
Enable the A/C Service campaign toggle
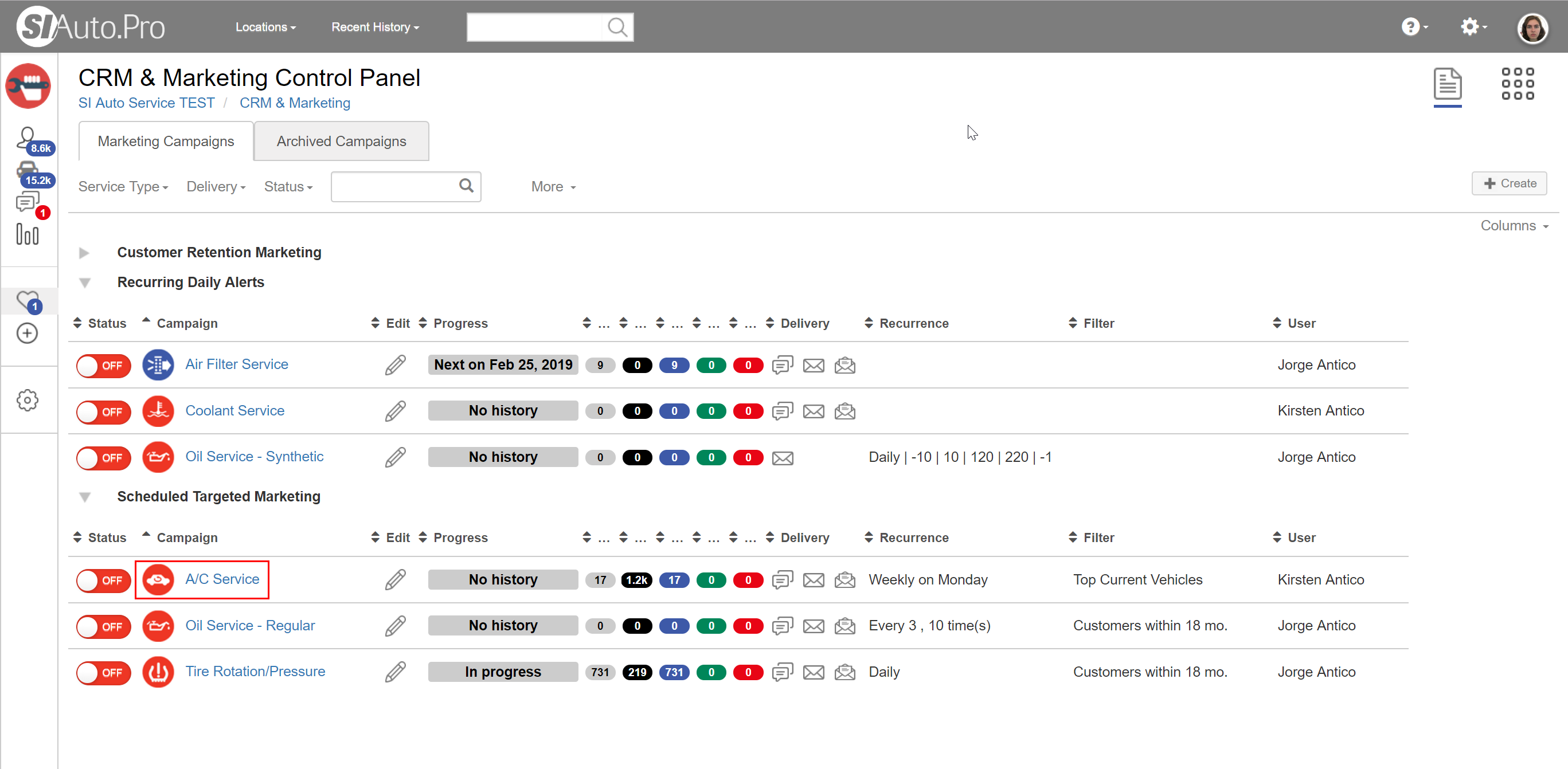[x=103, y=580]
